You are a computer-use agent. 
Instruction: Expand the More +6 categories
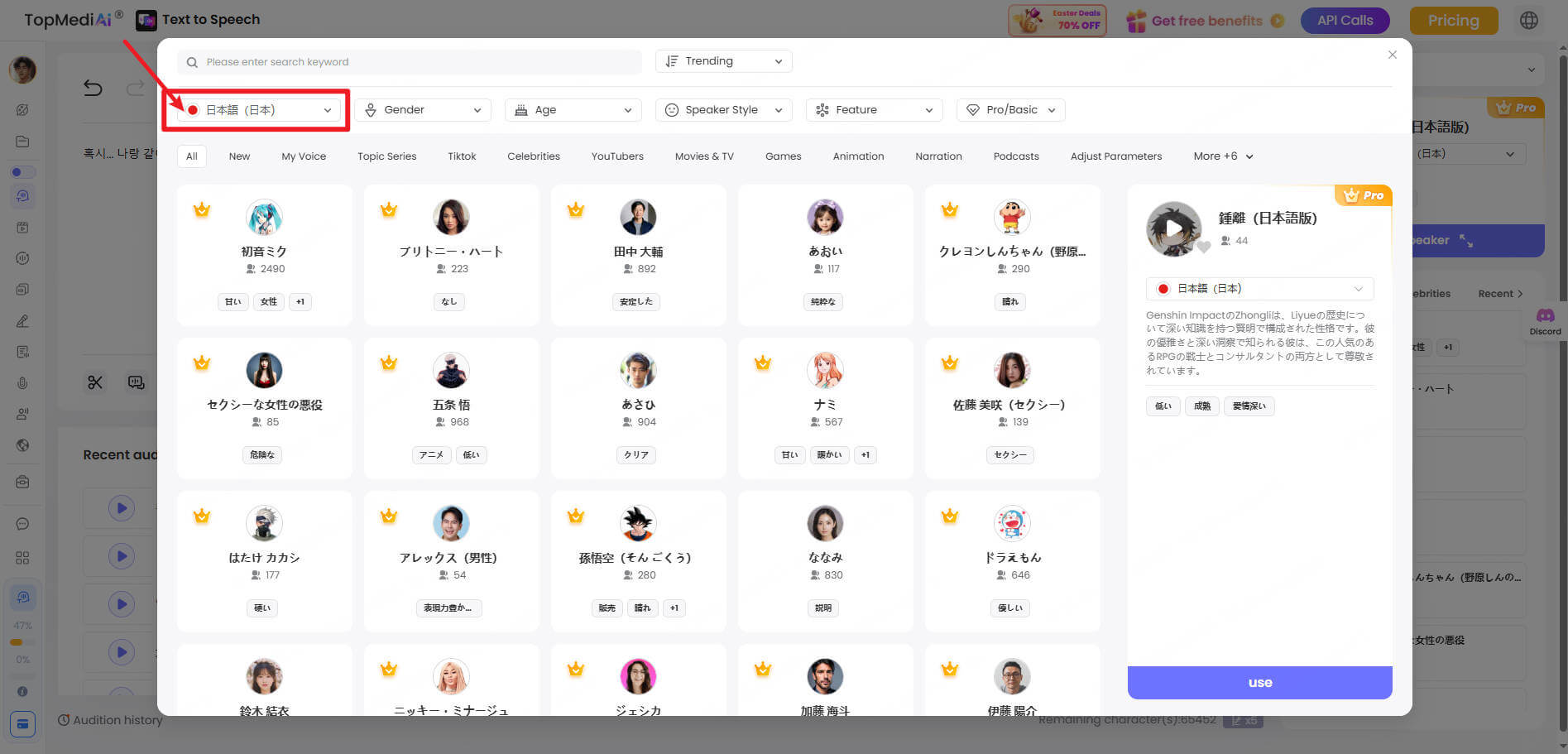[x=1223, y=156]
